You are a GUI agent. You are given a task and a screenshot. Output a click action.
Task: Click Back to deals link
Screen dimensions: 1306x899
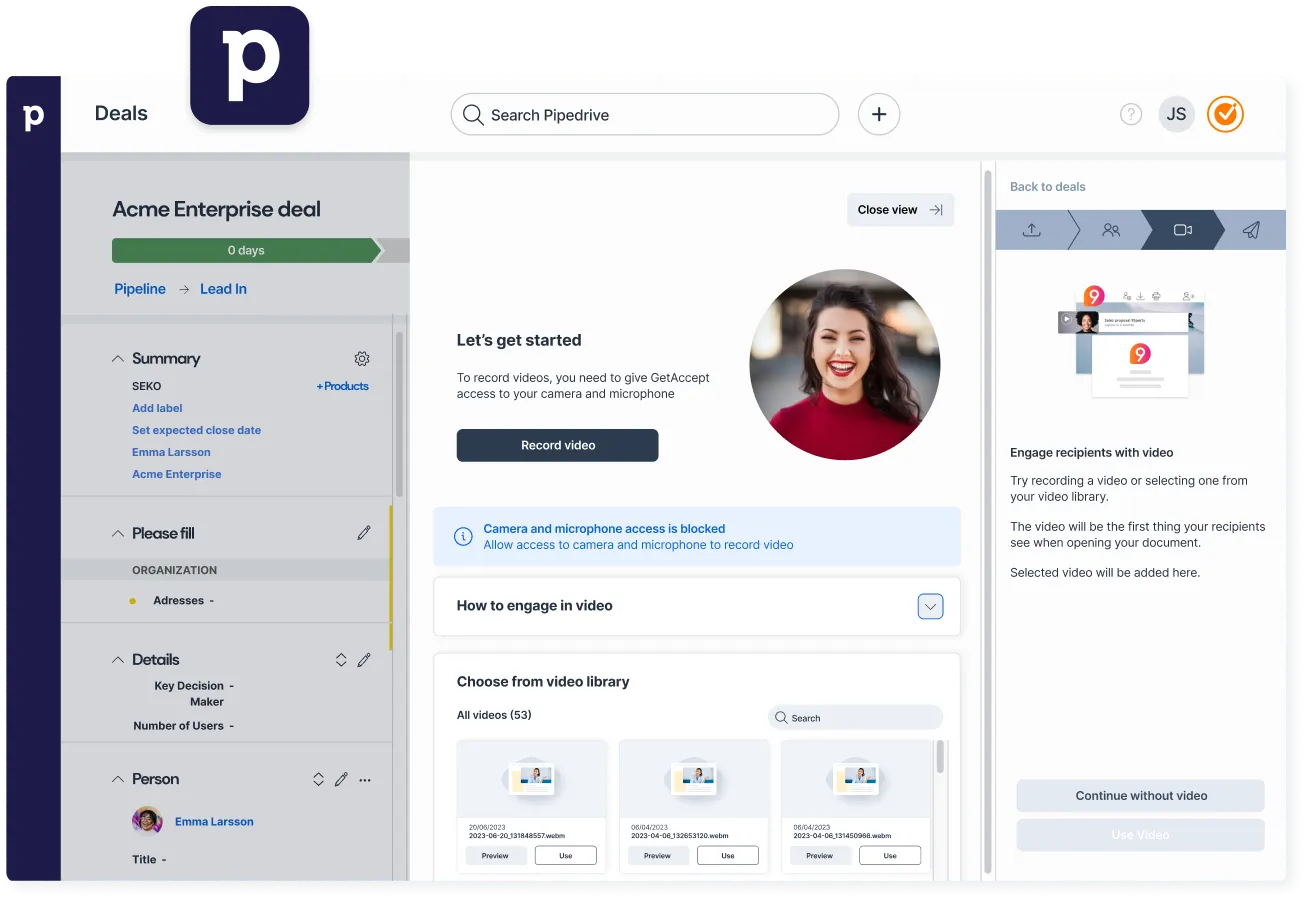[x=1047, y=187]
